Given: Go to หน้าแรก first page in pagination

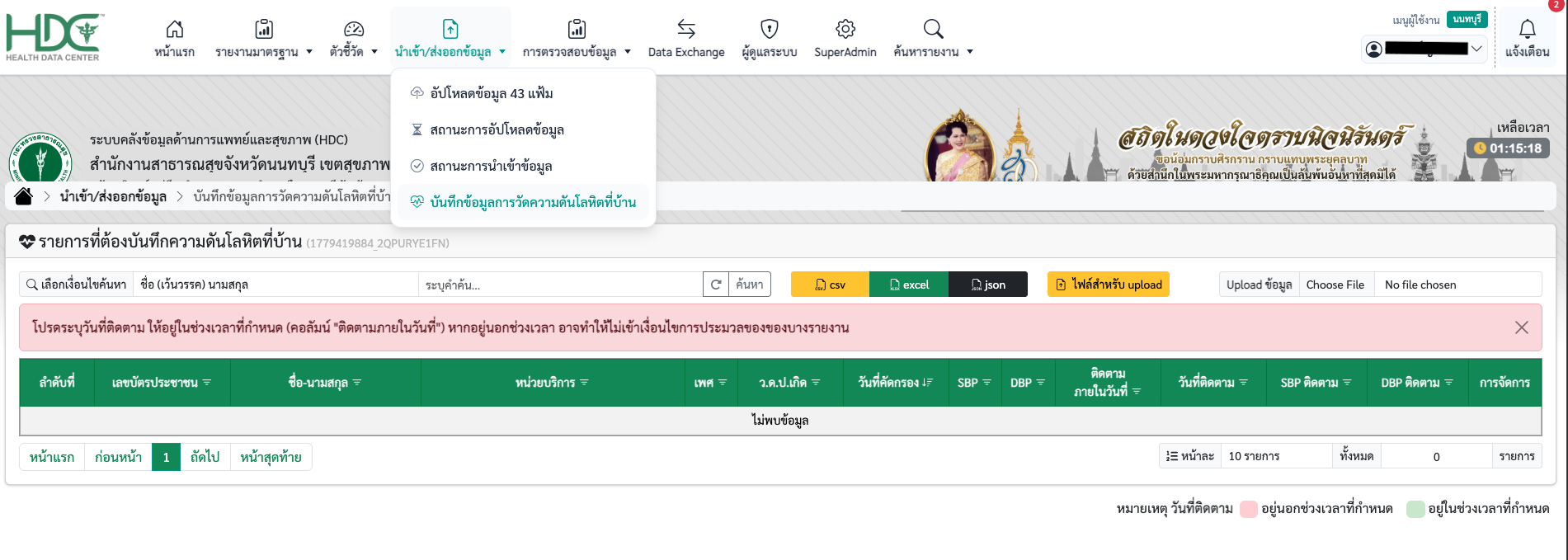Looking at the screenshot, I should pos(52,457).
